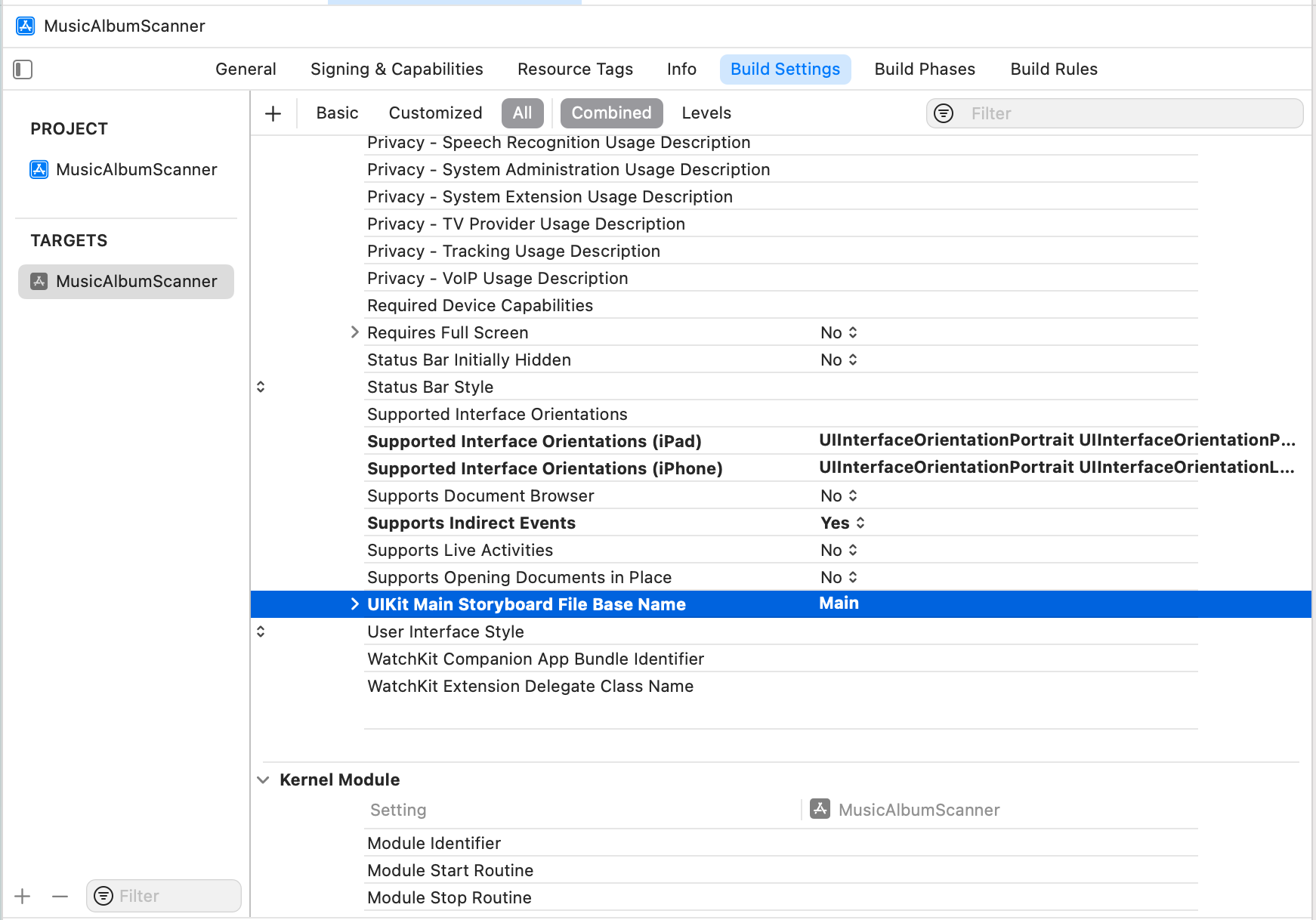Collapse the Kernel Module section
Viewport: 1316px width, 920px height.
263,780
